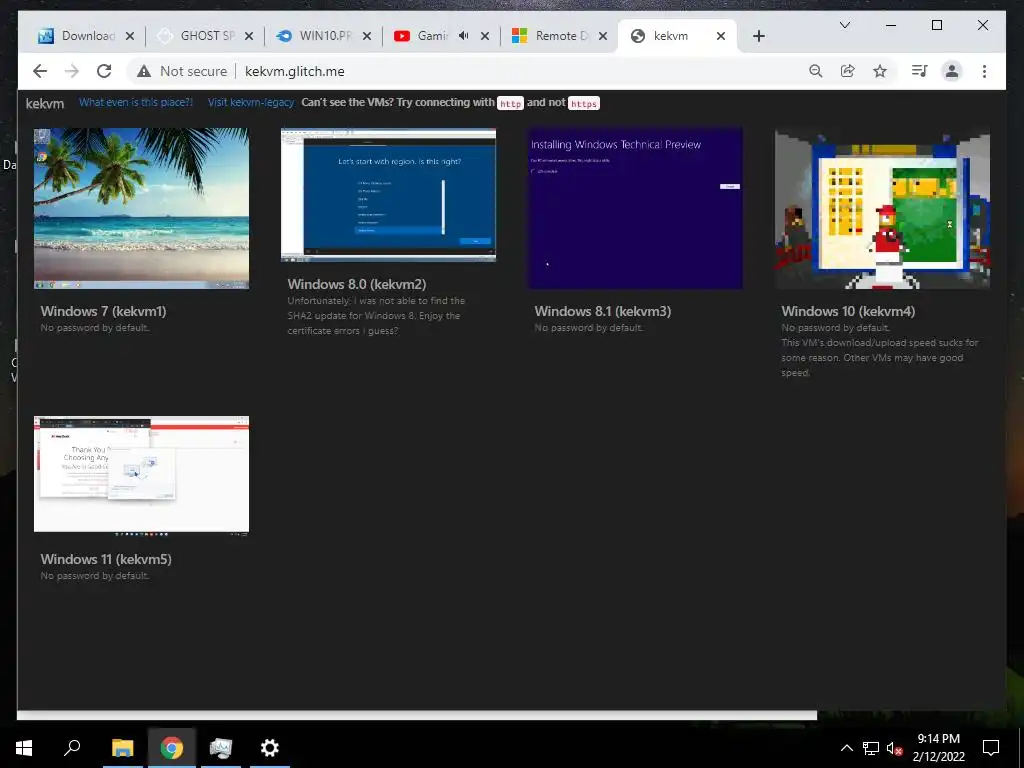The image size is (1024, 768).
Task: Click the Chrome taskbar icon
Action: [x=172, y=748]
